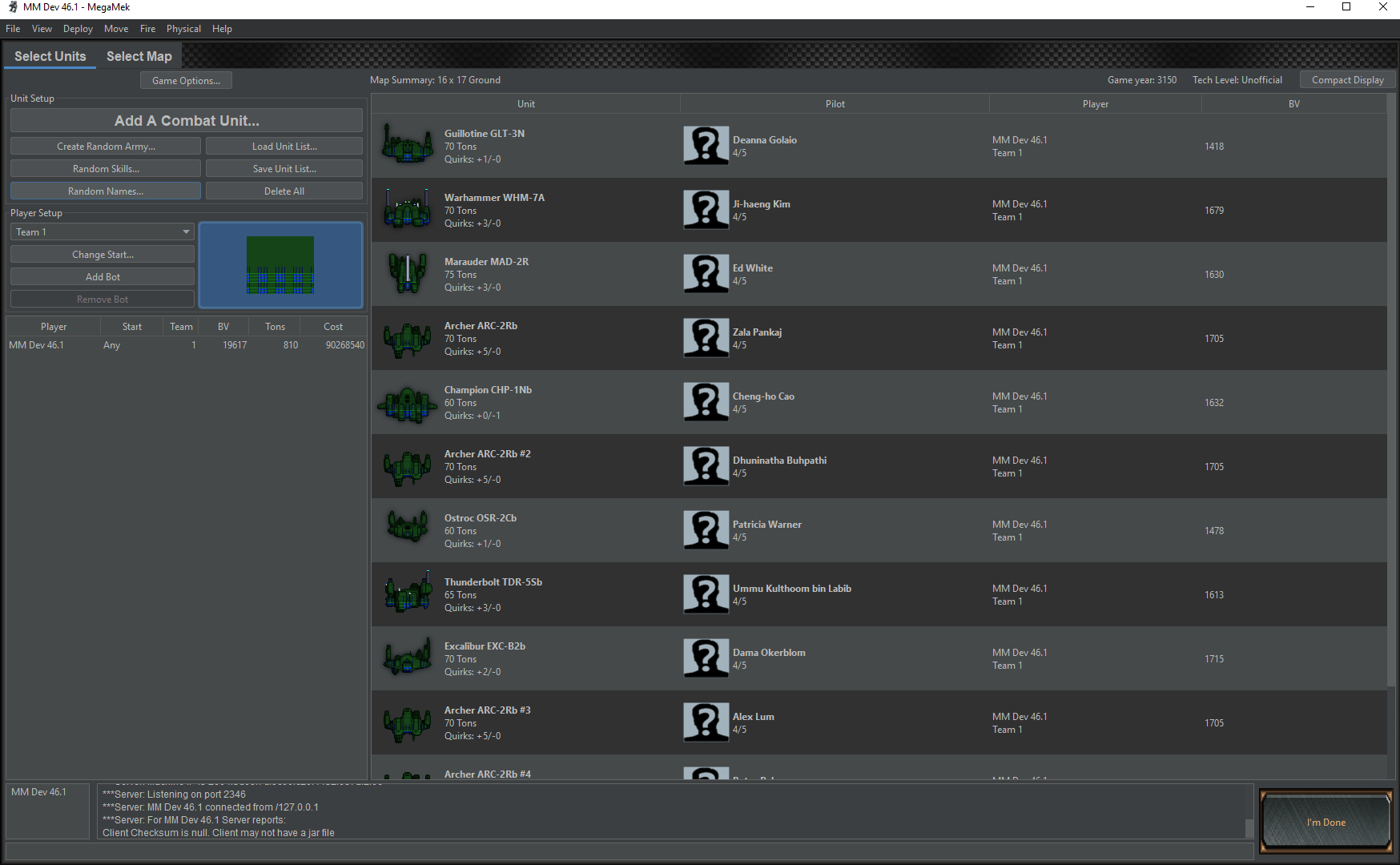Viewport: 1400px width, 865px height.
Task: Click the MegaMek icon in the title bar
Action: 11,7
